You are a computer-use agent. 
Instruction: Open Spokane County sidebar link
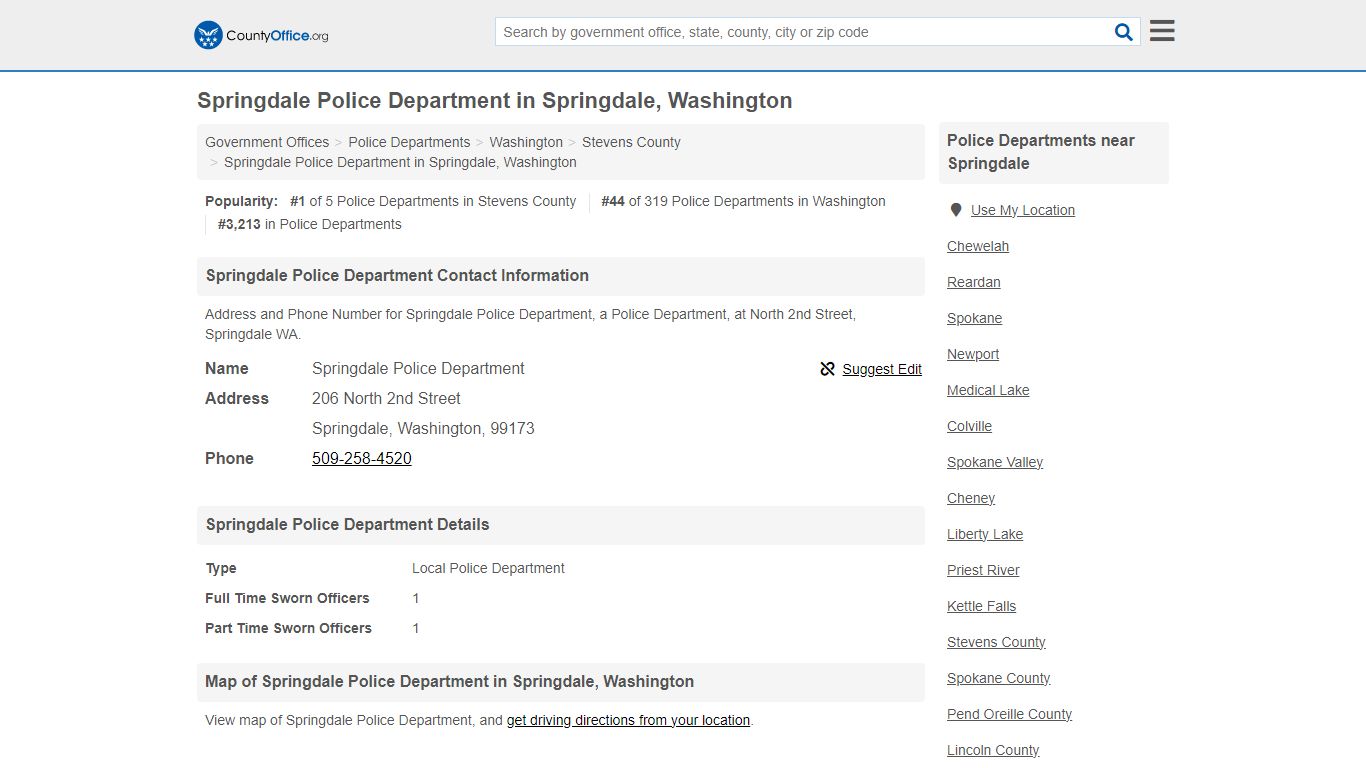pyautogui.click(x=999, y=678)
